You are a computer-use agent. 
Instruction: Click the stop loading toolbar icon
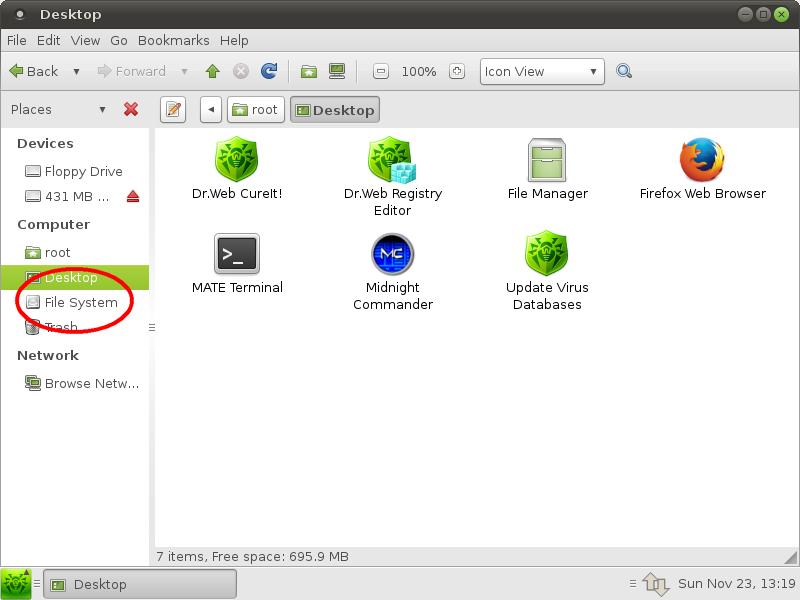(x=241, y=71)
